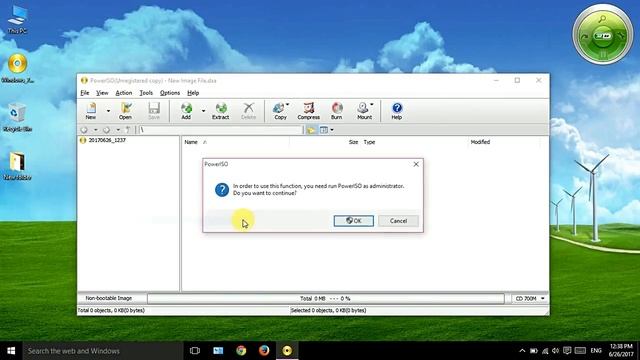640x360 pixels.
Task: Click the up one level icon
Action: [128, 130]
